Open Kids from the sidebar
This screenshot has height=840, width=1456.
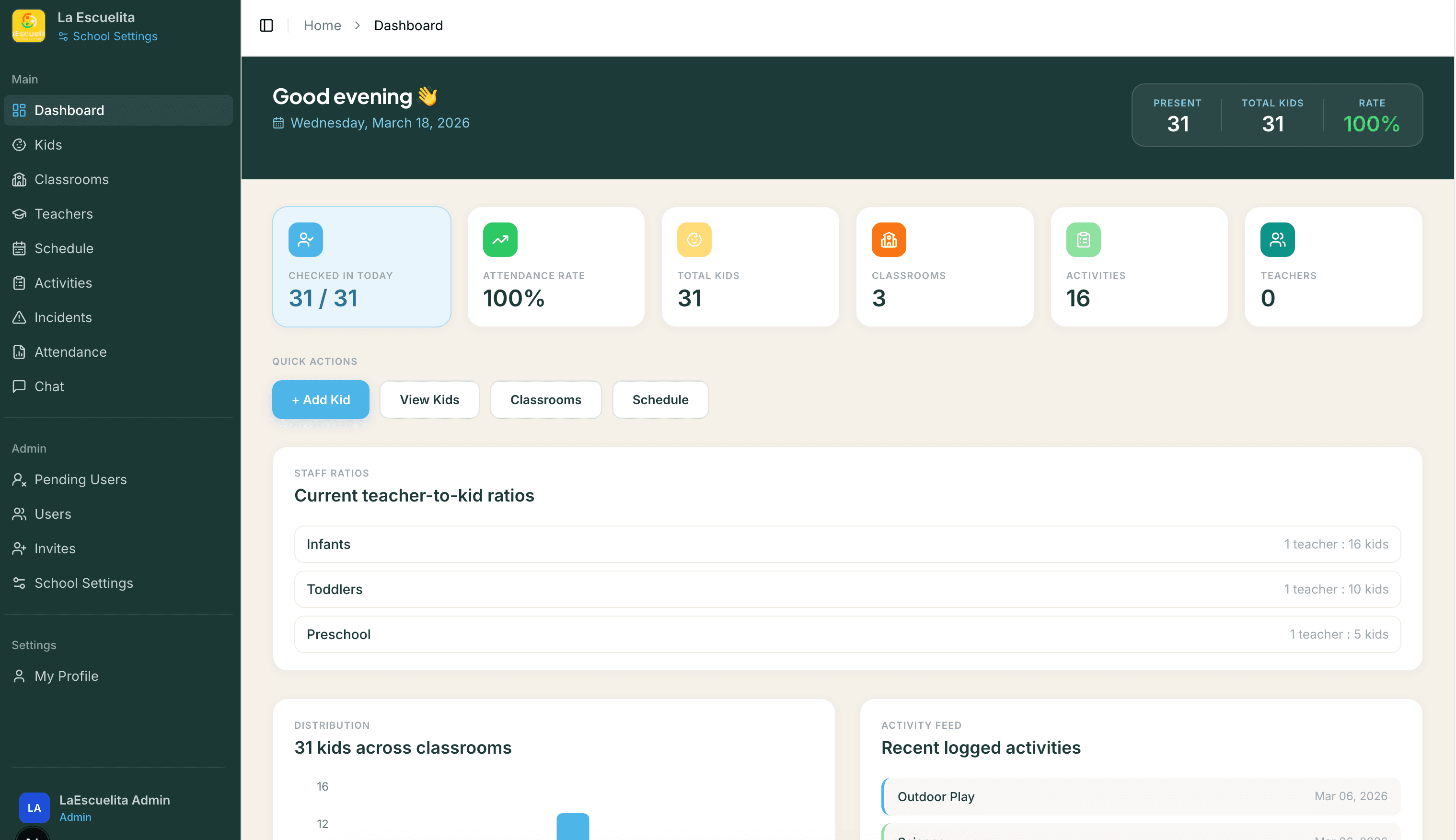(47, 145)
